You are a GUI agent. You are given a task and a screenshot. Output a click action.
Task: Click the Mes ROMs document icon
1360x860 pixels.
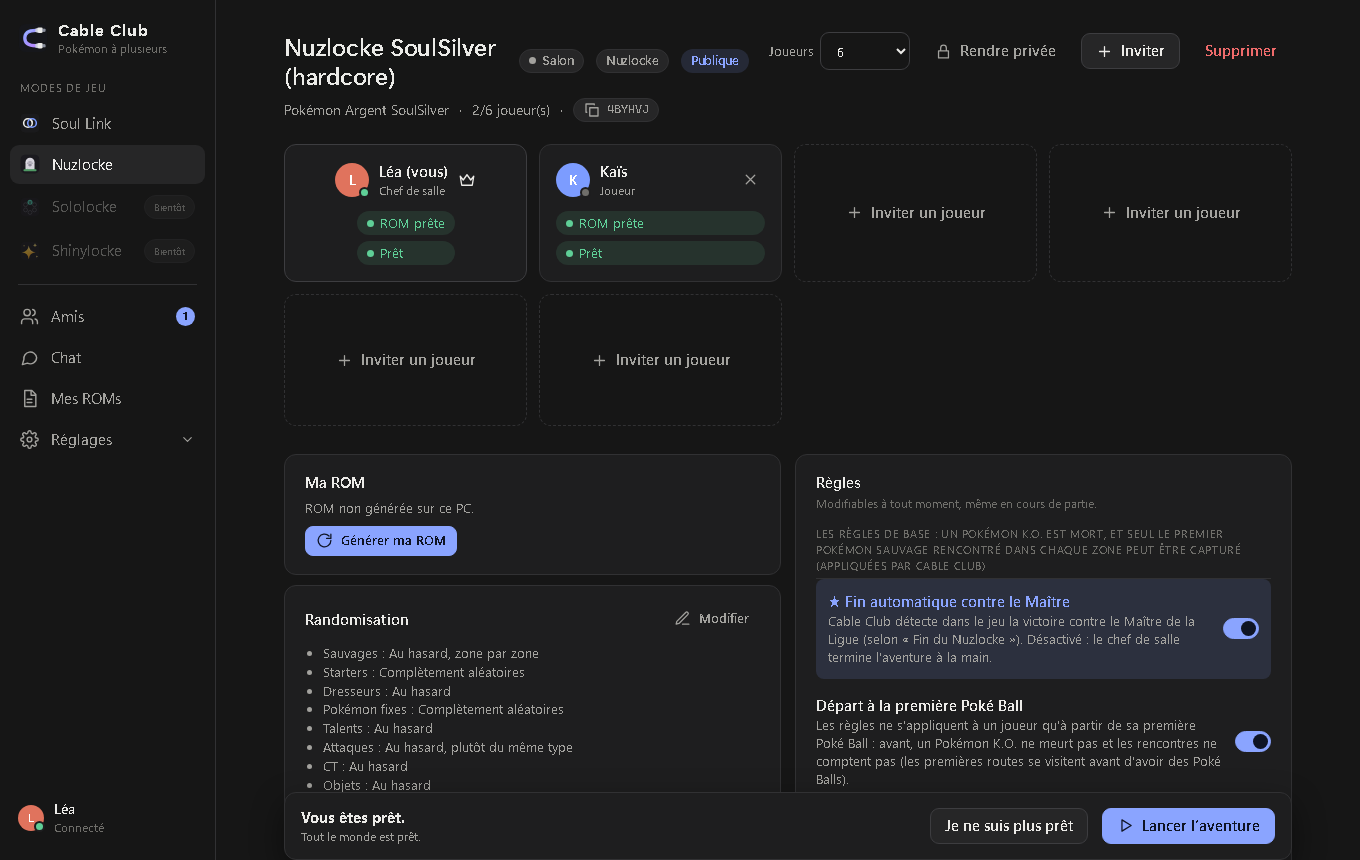[30, 399]
